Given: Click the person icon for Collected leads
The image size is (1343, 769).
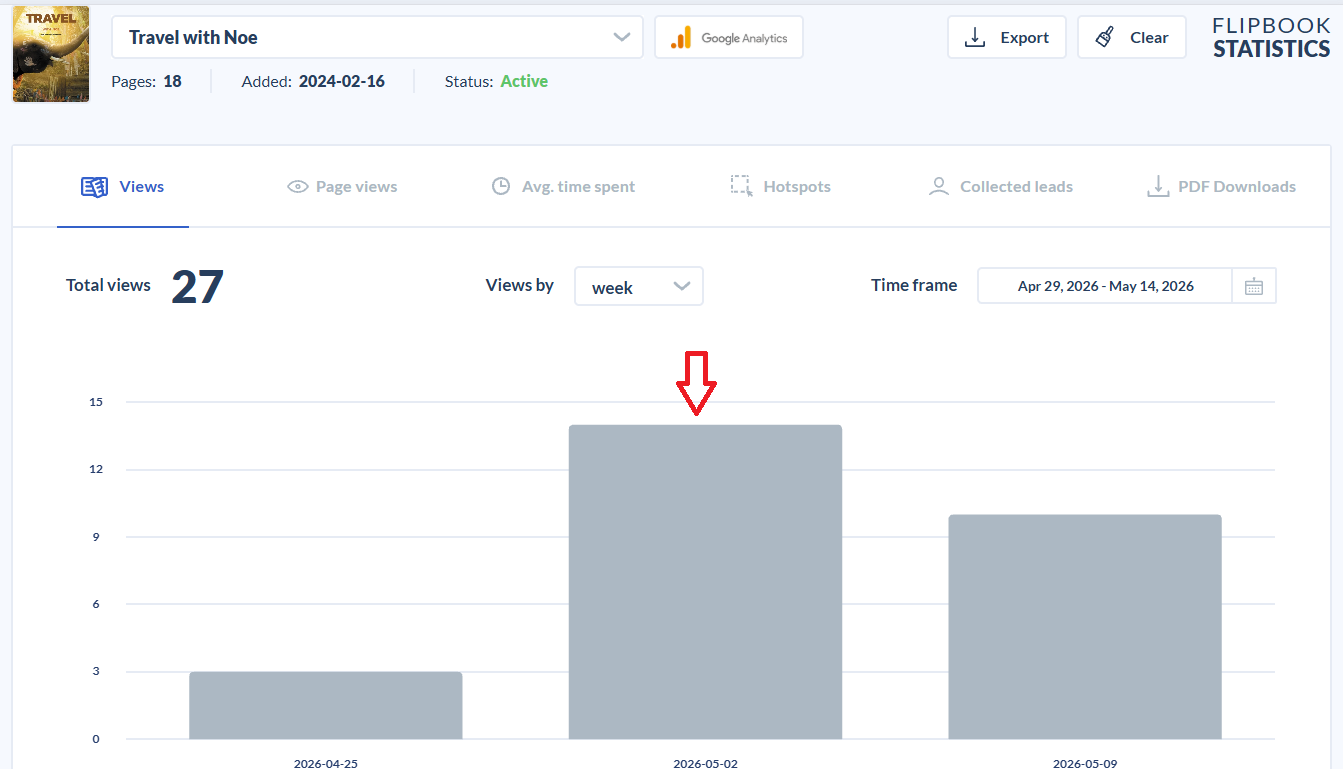Looking at the screenshot, I should point(938,187).
